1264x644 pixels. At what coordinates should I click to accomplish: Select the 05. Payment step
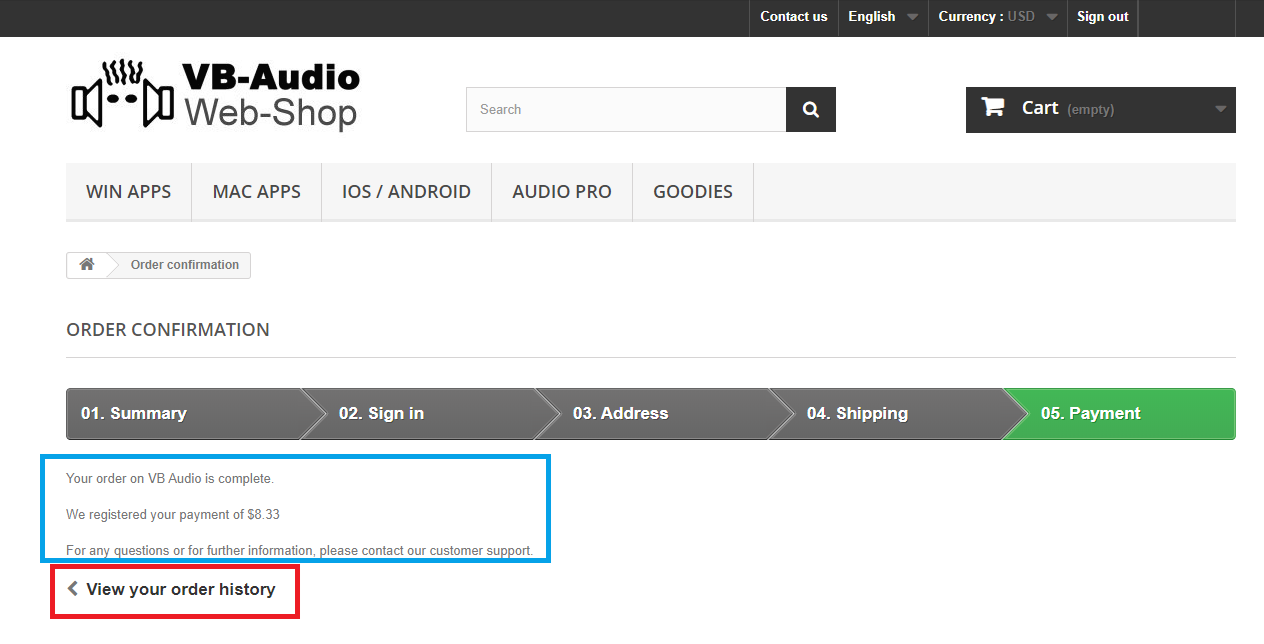pos(1121,414)
